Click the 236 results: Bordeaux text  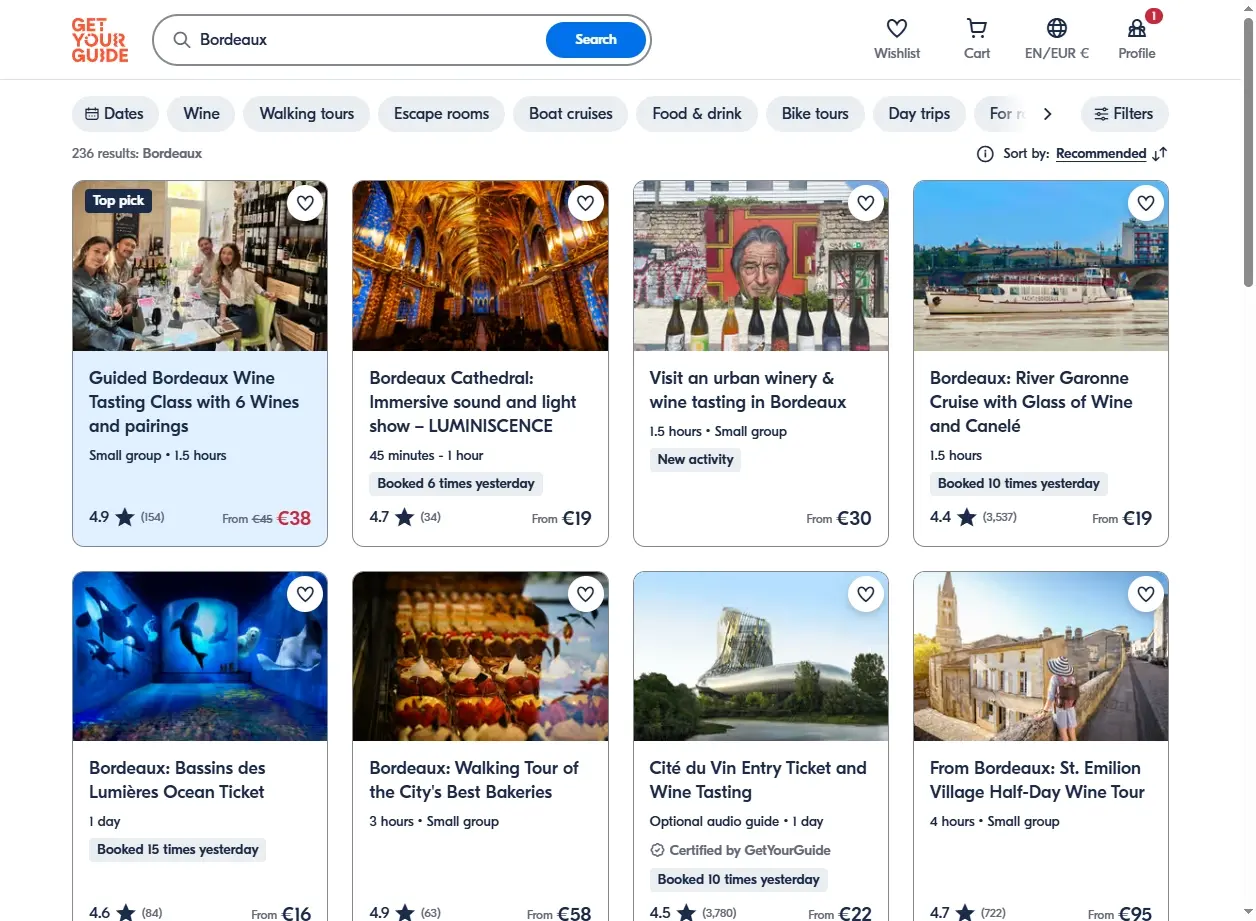coord(137,154)
